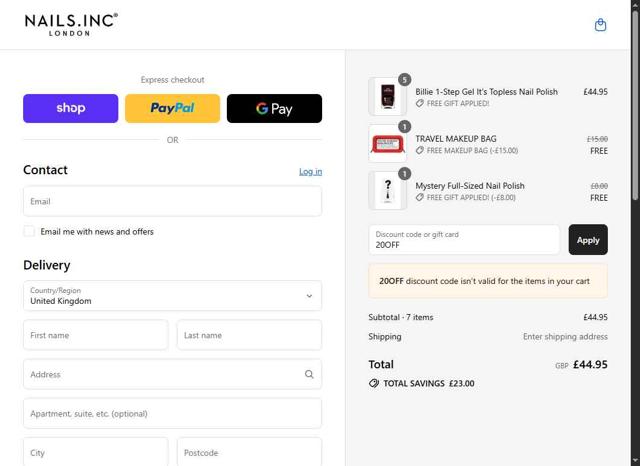
Task: Click the 20OFF invalid discount message
Action: [488, 281]
